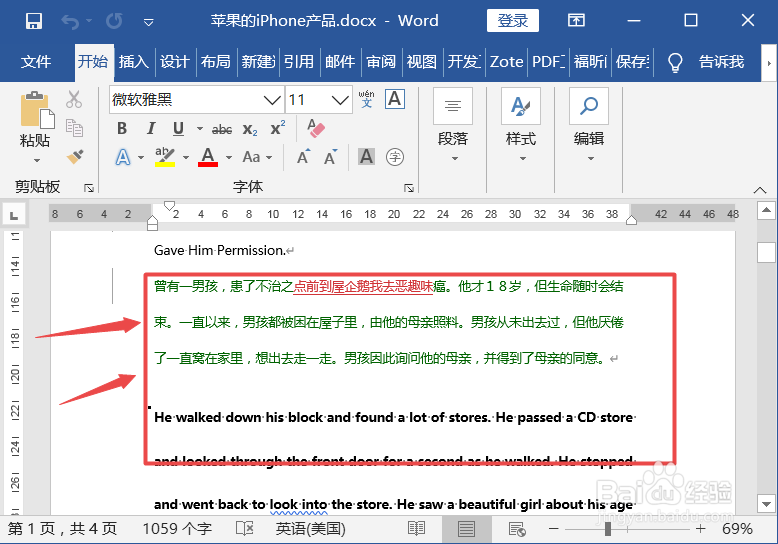Open text effects options arrow
The height and width of the screenshot is (544, 778).
[x=141, y=158]
